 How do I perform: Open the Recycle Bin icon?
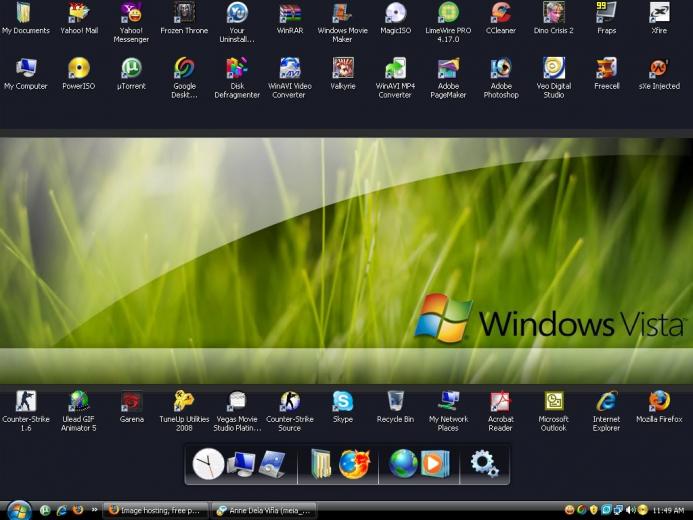(x=395, y=406)
